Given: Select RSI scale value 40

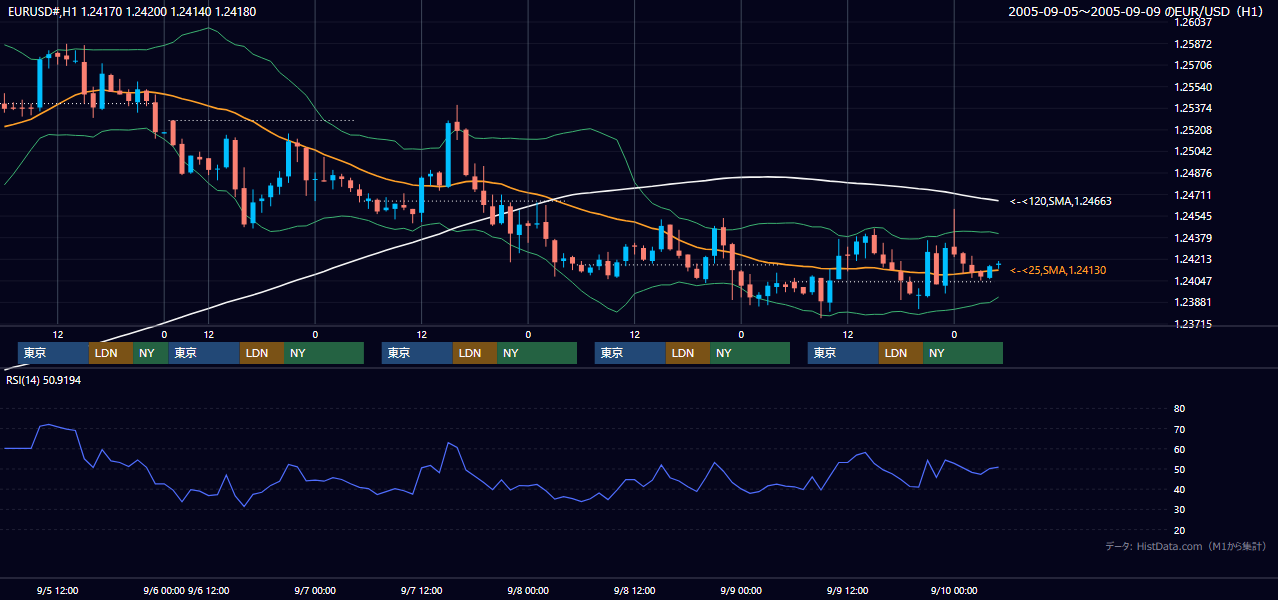Looking at the screenshot, I should (1180, 489).
